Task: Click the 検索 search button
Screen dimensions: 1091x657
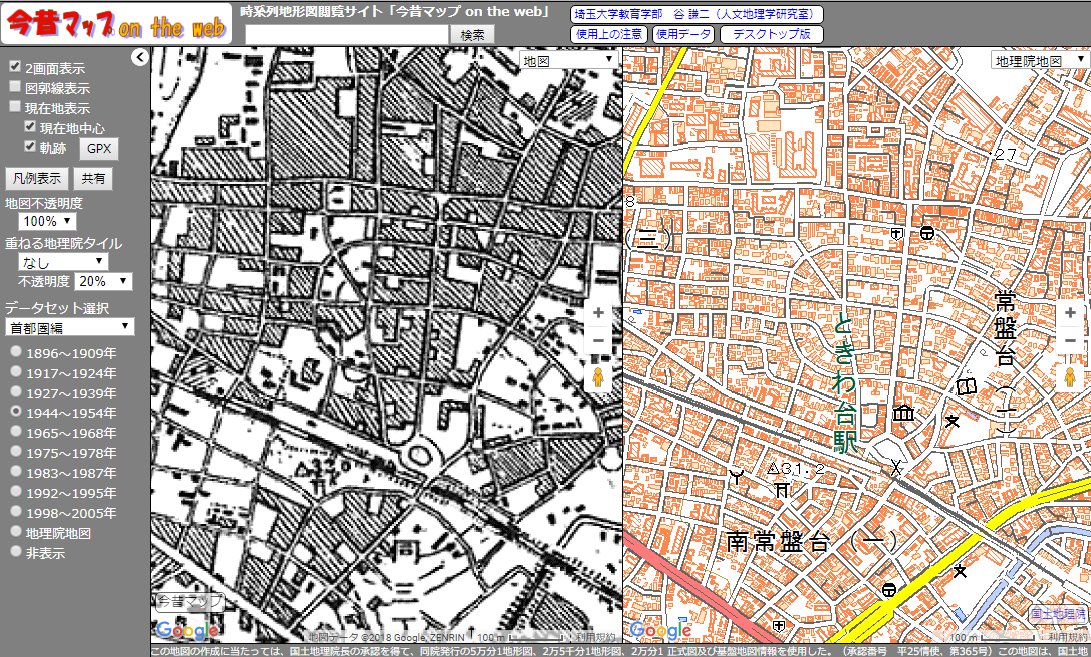Action: (472, 34)
